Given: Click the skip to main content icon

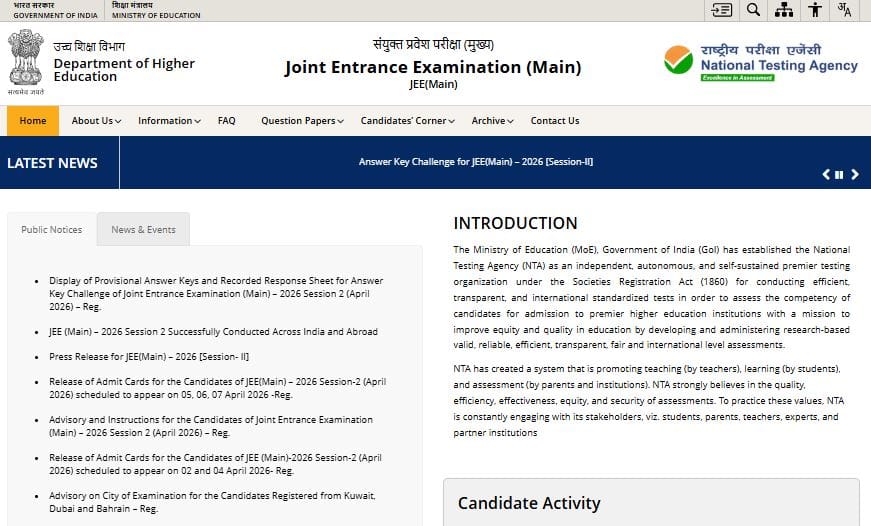Looking at the screenshot, I should click(x=722, y=10).
